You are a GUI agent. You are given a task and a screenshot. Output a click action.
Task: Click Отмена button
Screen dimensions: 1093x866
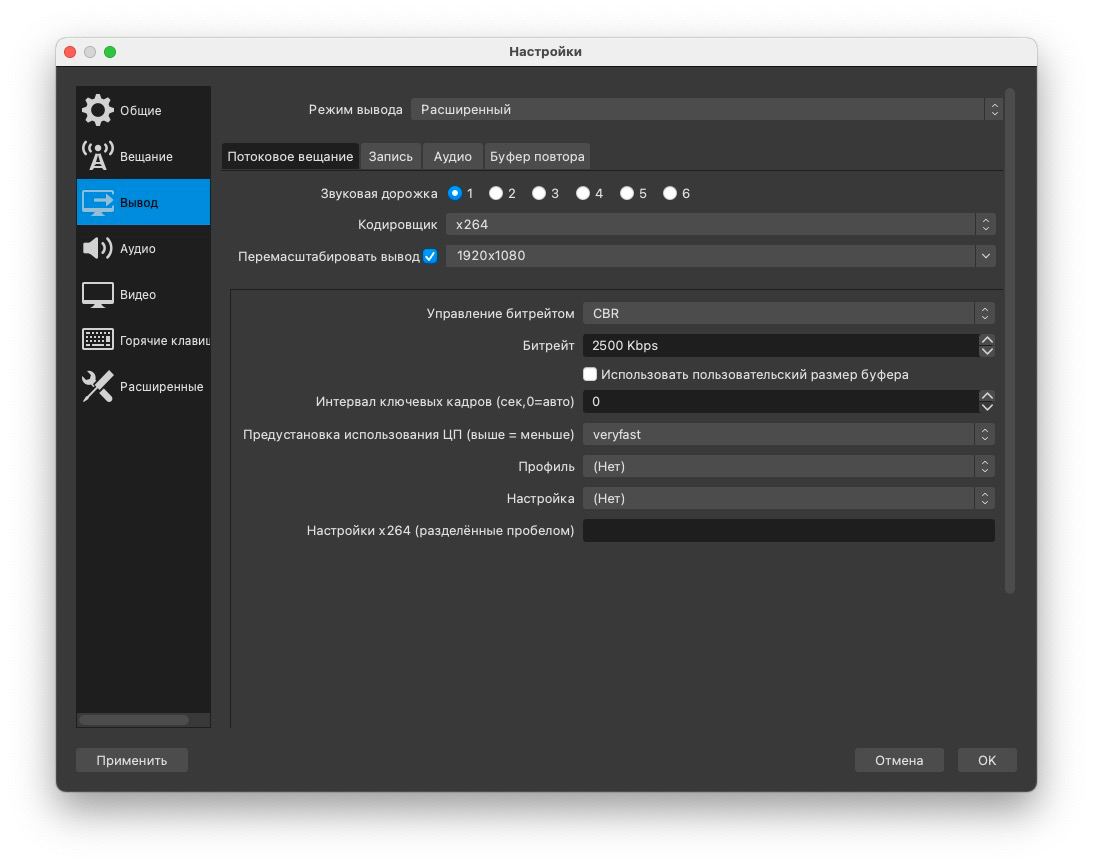coord(899,760)
